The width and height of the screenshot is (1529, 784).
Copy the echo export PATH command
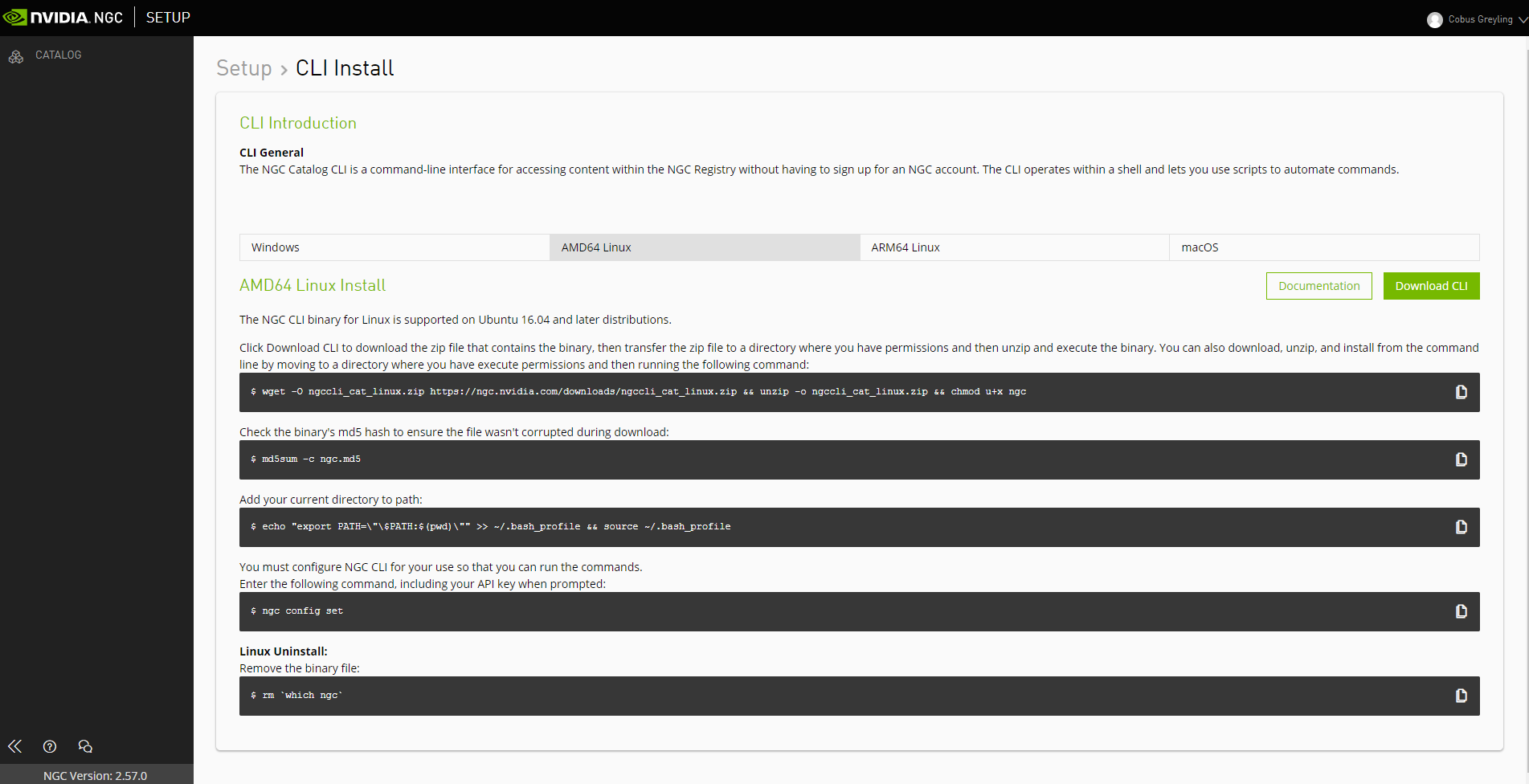coord(1461,527)
